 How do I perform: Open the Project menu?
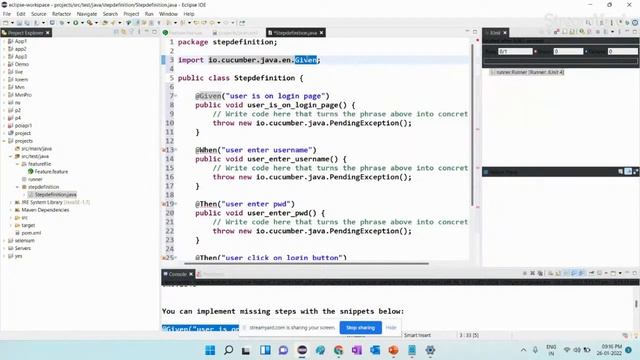tap(131, 14)
